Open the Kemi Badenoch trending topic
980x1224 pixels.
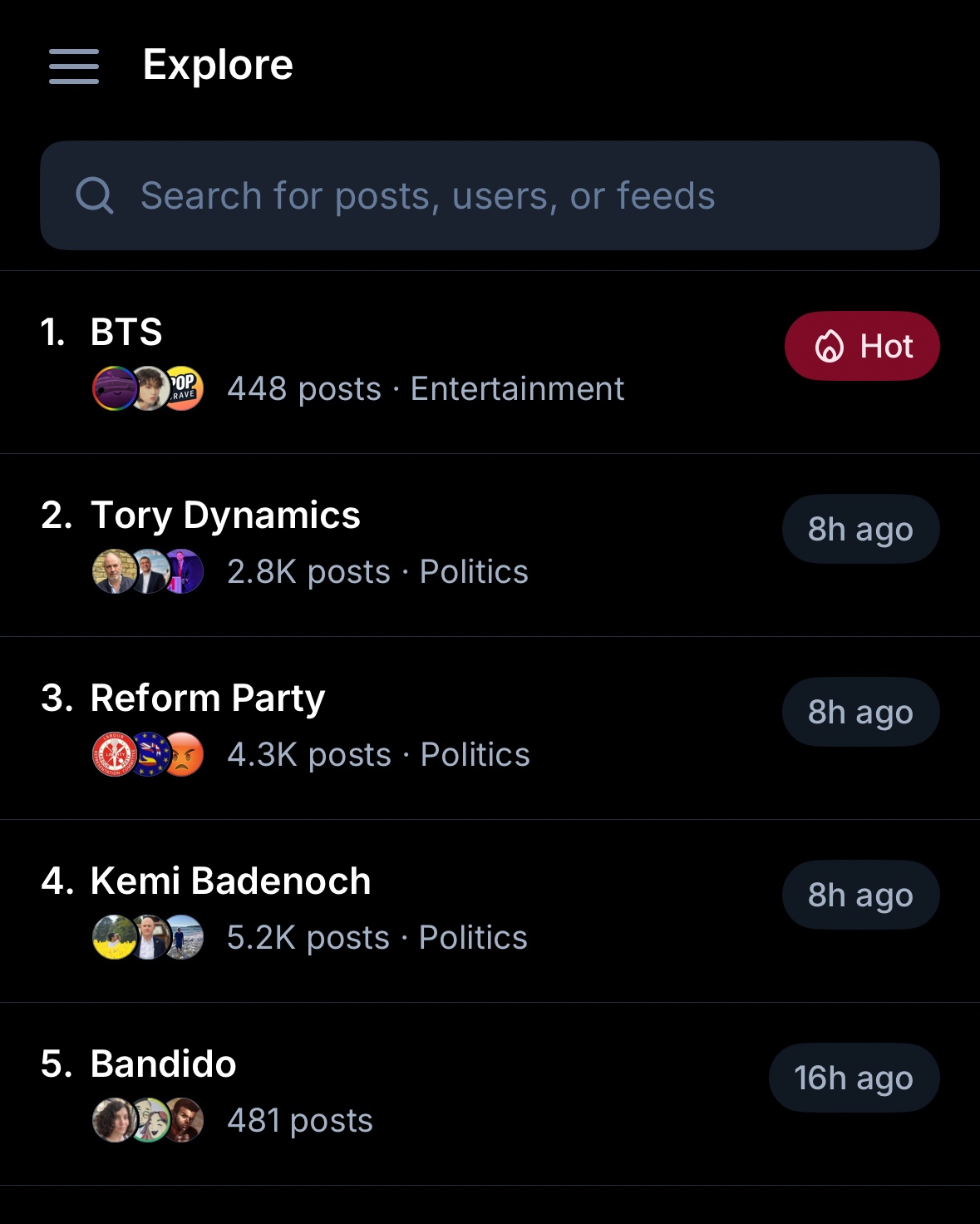tap(230, 881)
